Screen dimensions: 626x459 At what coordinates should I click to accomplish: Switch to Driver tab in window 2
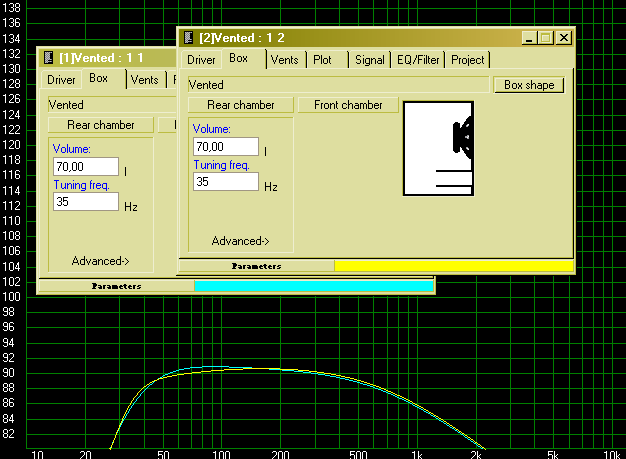pyautogui.click(x=201, y=60)
